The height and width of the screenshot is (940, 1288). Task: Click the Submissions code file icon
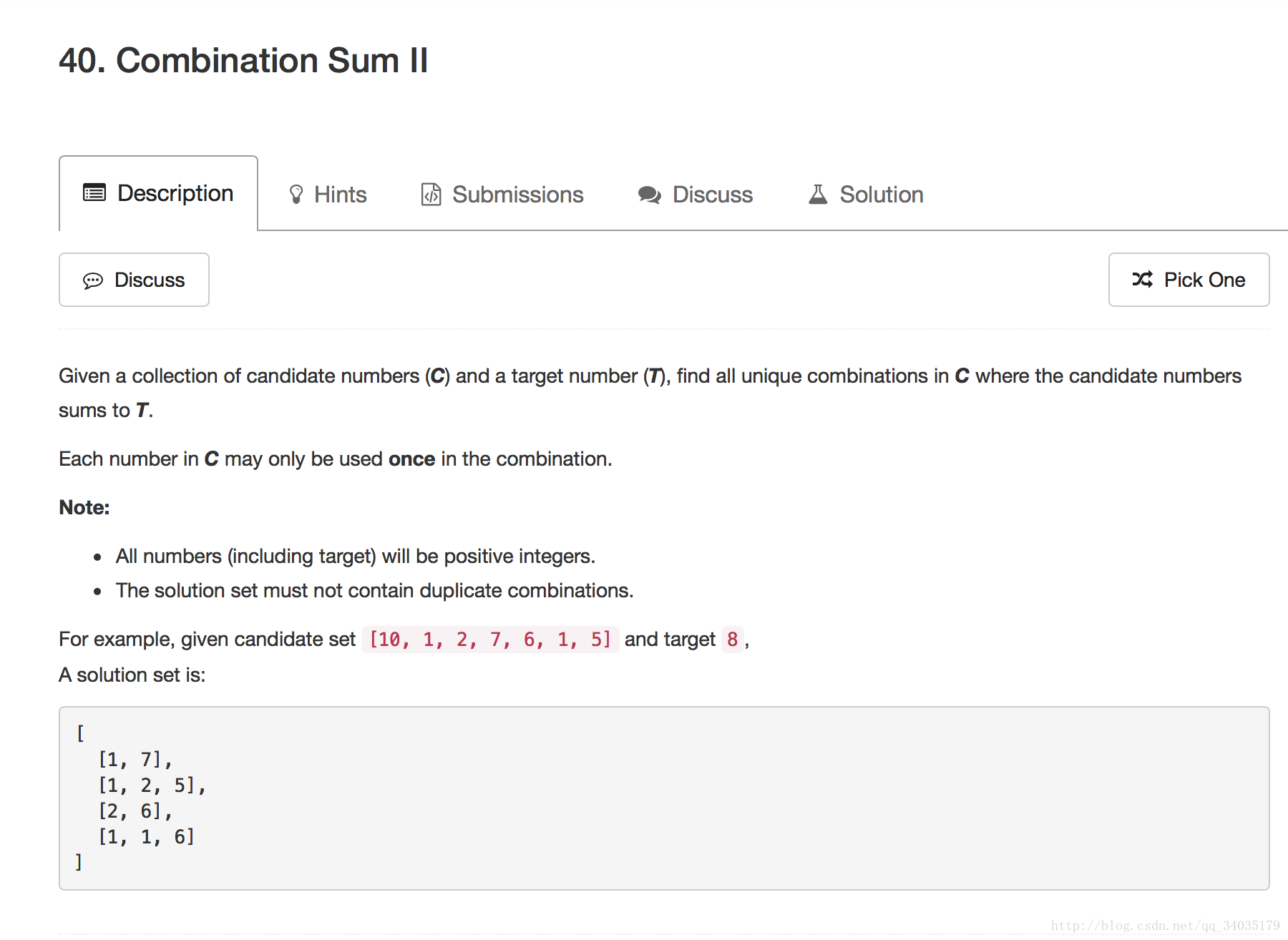click(431, 195)
